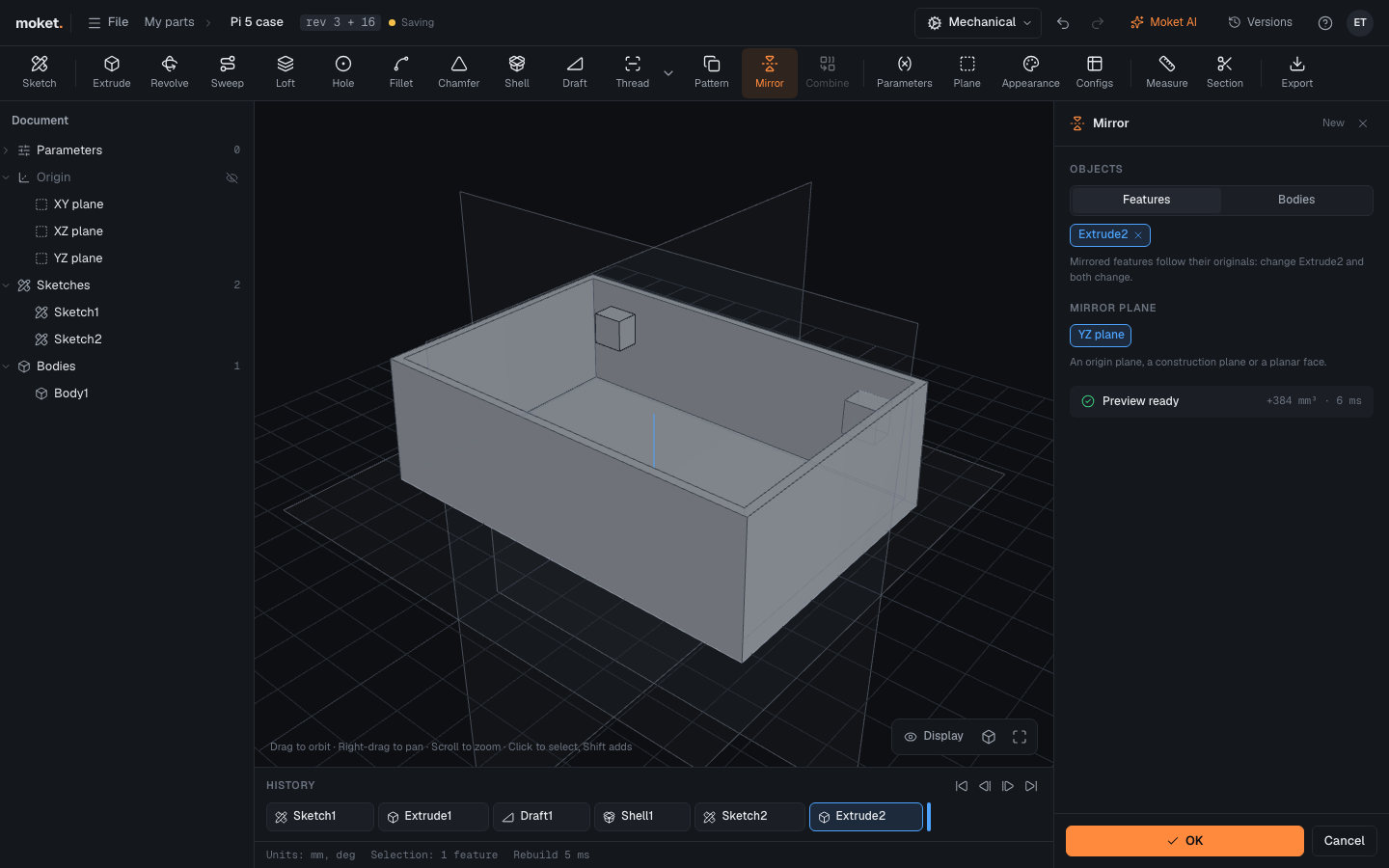This screenshot has width=1389, height=868.
Task: Open the File menu
Action: pyautogui.click(x=108, y=22)
